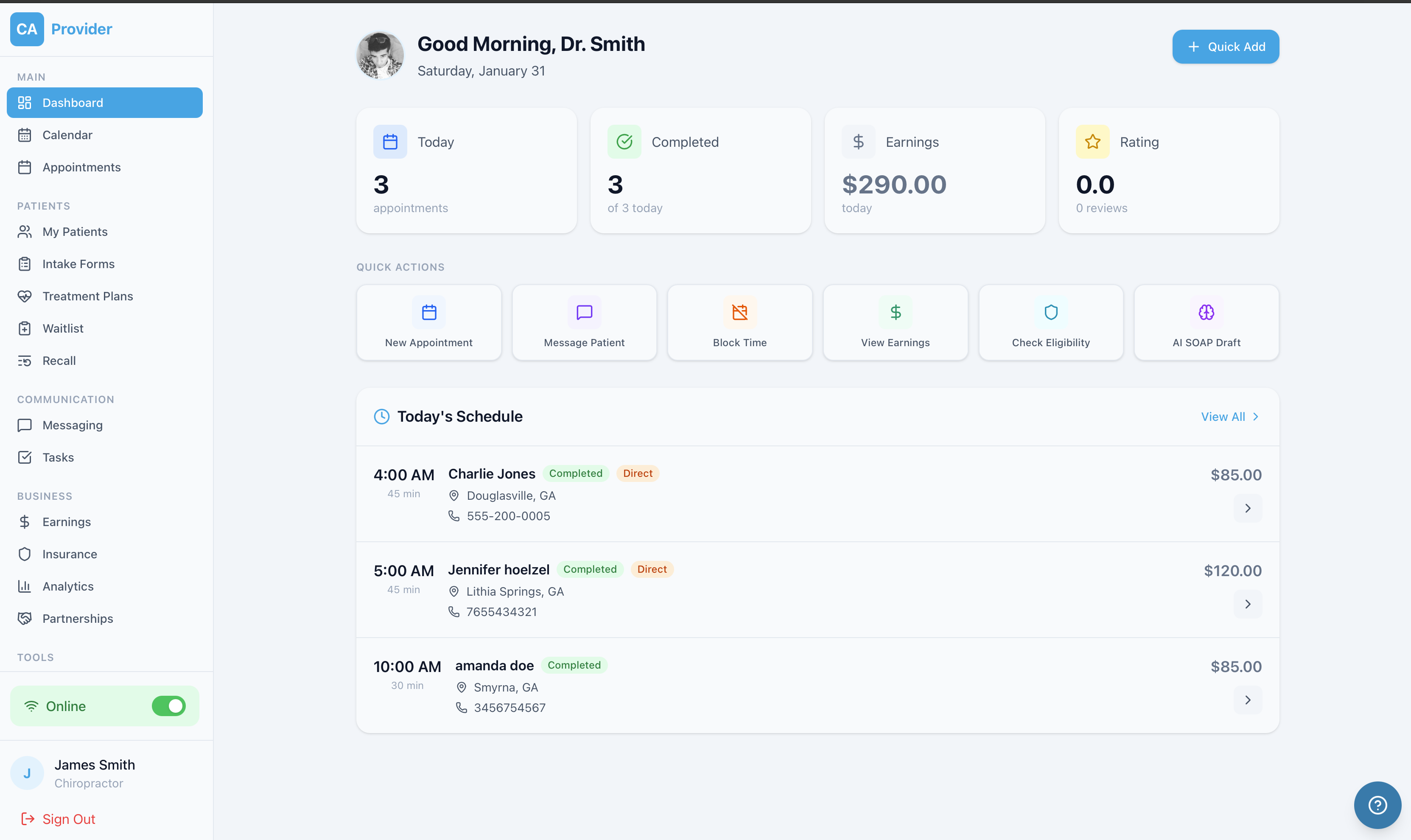Expand Charlie Jones appointment chevron
Image resolution: width=1411 pixels, height=840 pixels.
(1247, 508)
